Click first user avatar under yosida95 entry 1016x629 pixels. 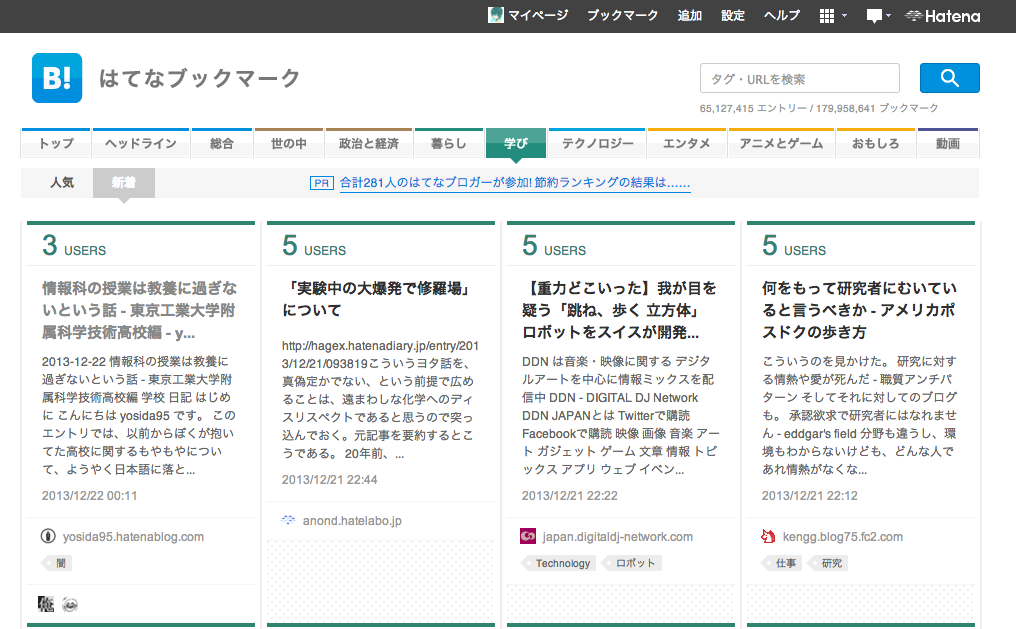(46, 604)
